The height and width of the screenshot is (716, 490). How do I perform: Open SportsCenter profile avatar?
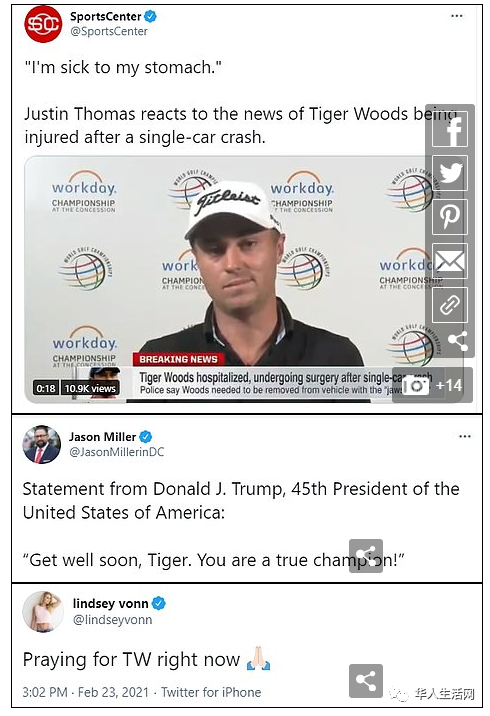pos(43,24)
